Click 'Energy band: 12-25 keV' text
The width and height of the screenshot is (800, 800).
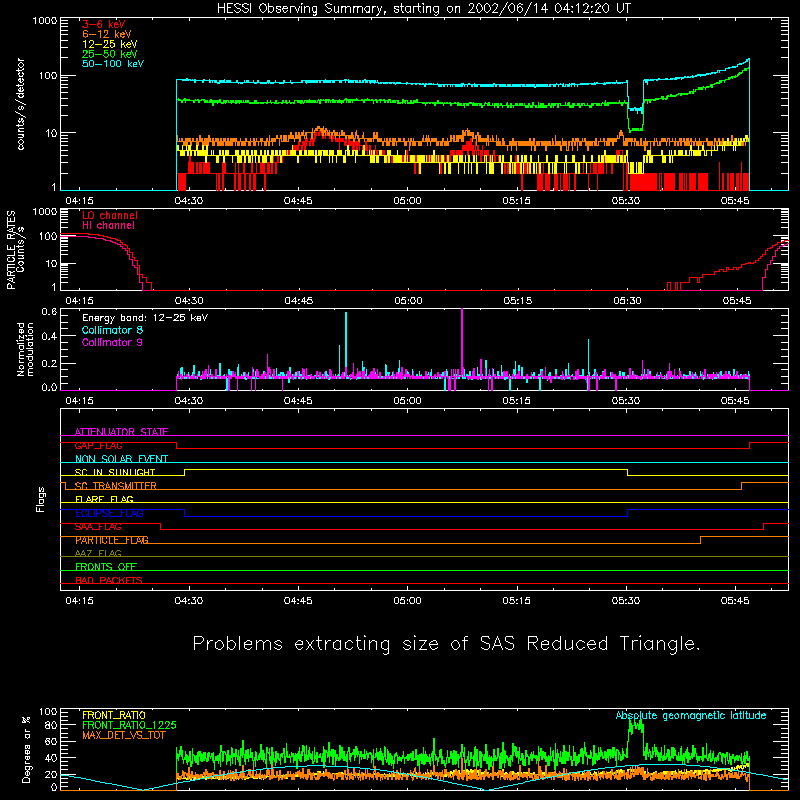pos(145,318)
